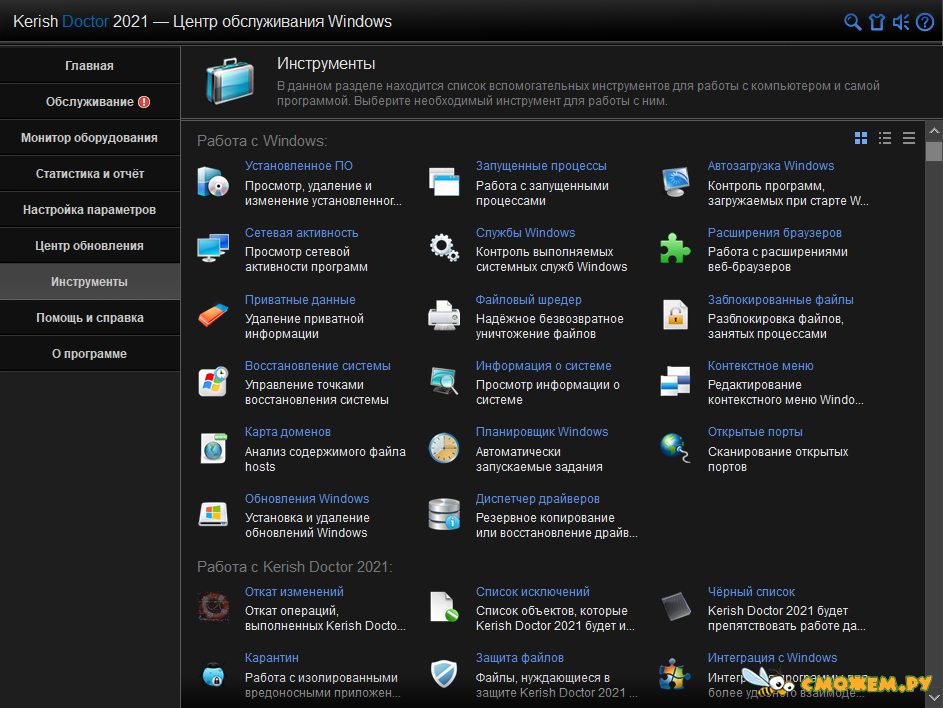Click the Сетевая активность computers icon
Screen dimensions: 943x708
pyautogui.click(x=213, y=248)
